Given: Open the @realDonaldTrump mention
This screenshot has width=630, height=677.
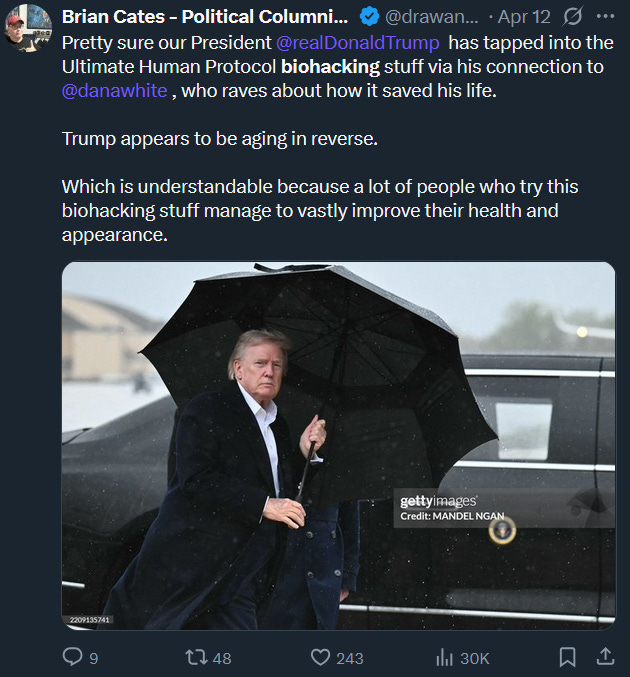Looking at the screenshot, I should click(x=358, y=43).
